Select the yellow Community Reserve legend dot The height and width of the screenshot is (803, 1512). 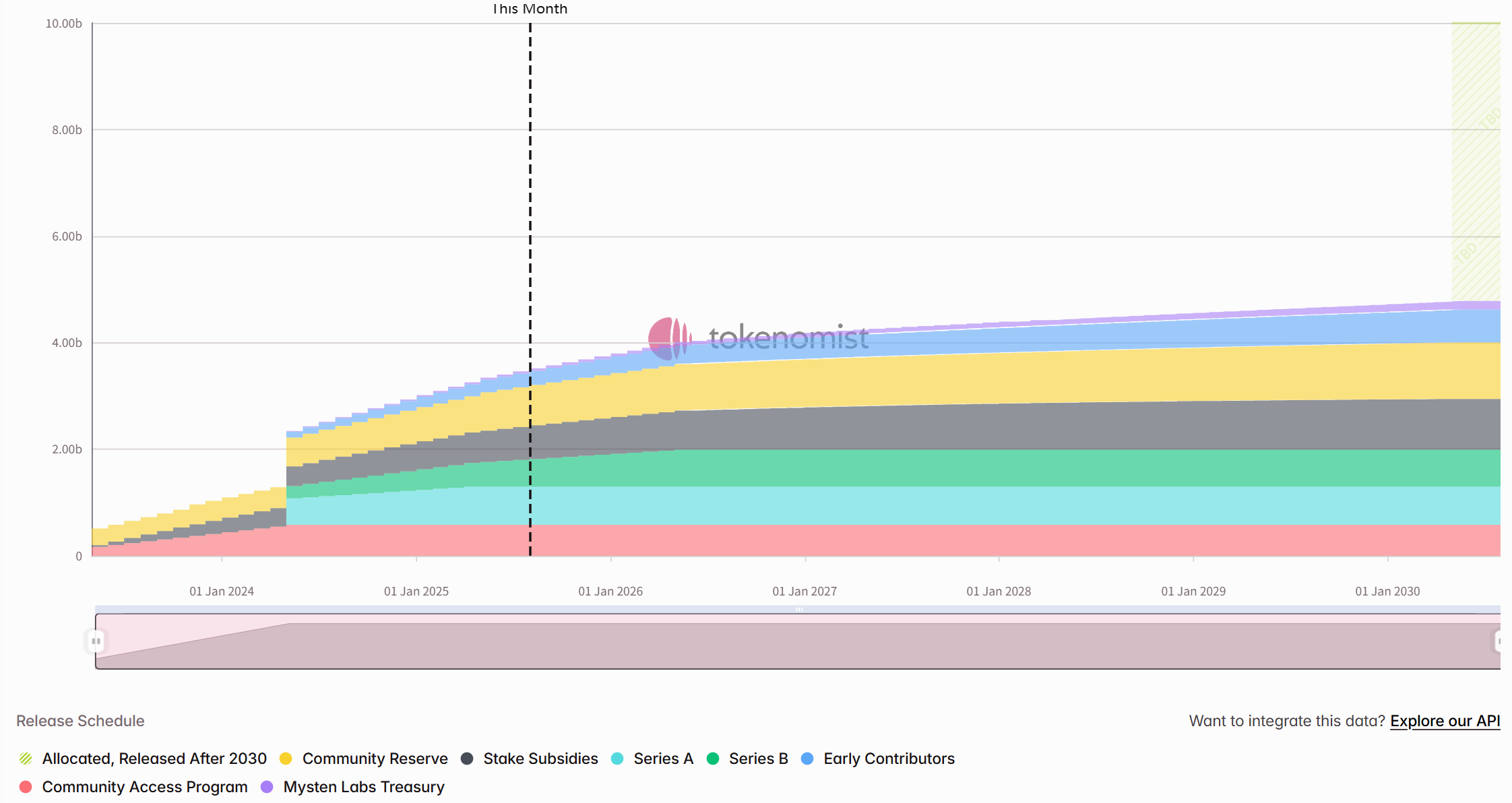pos(287,759)
